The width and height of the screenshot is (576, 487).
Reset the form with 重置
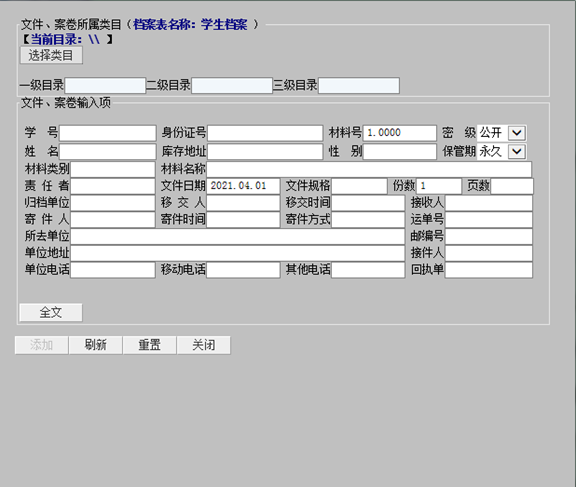(x=150, y=345)
